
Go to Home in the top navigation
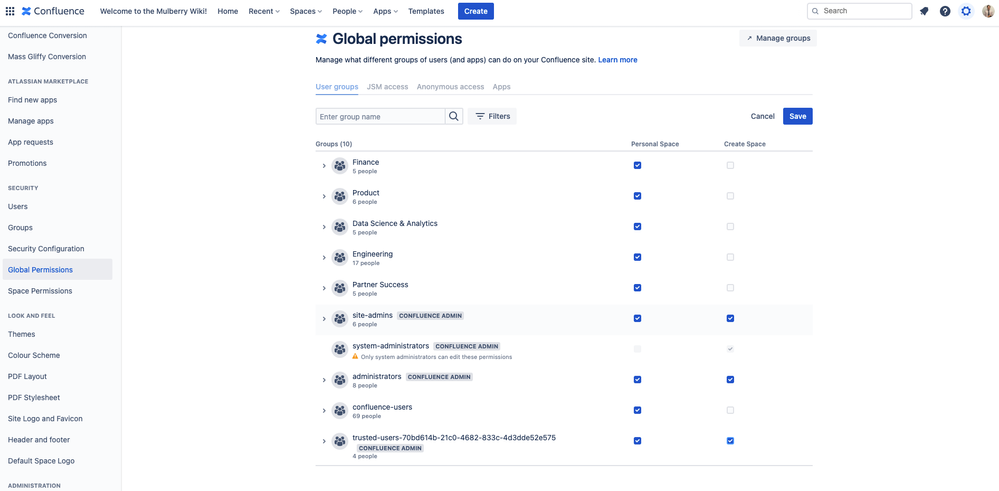pos(227,11)
